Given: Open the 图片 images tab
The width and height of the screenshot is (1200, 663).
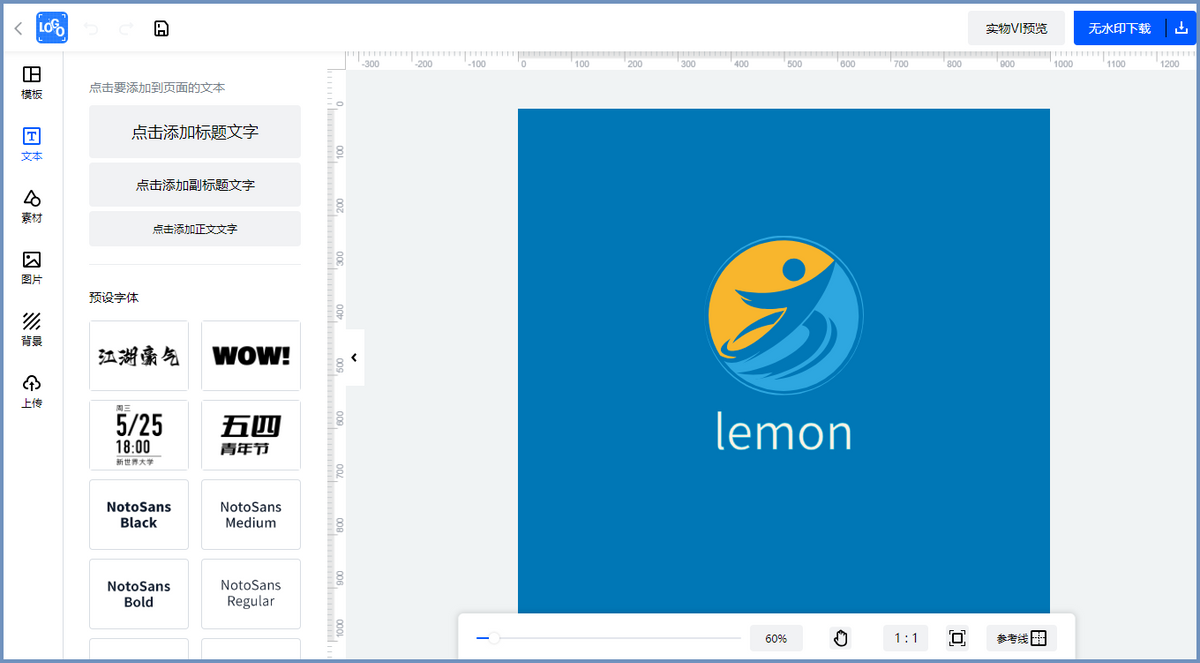Looking at the screenshot, I should 32,268.
